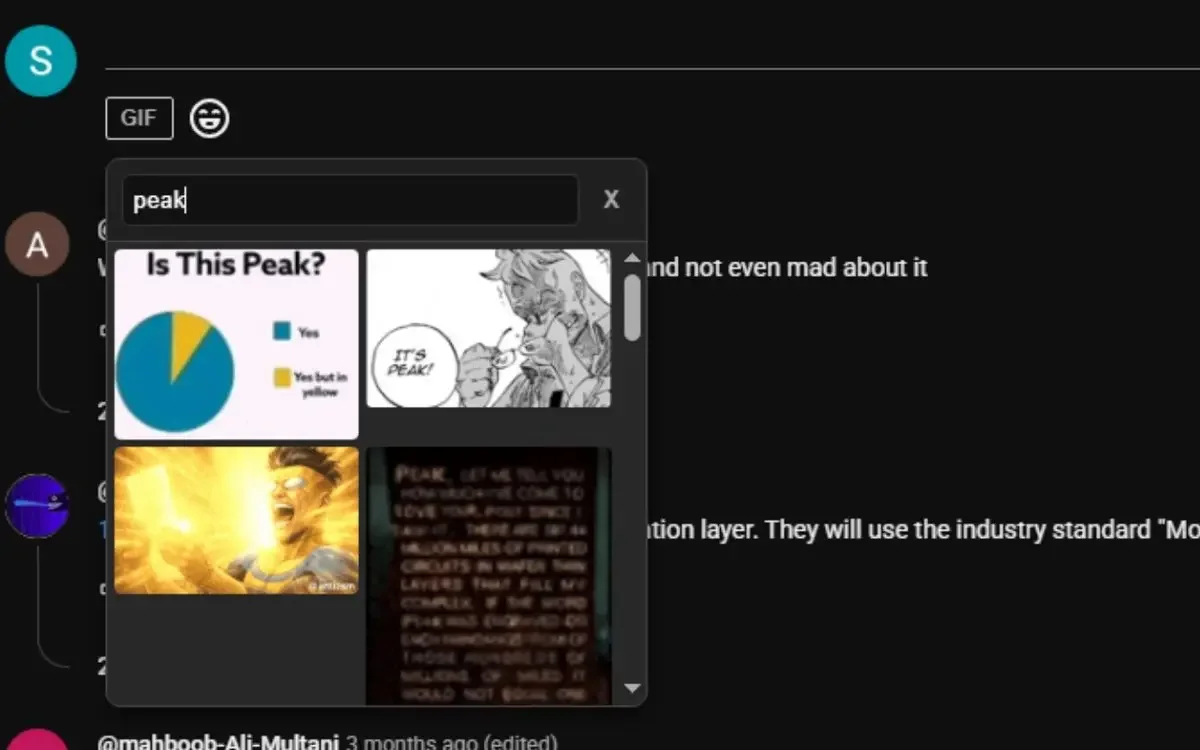Select the 'Is This Peak?' pie chart GIF
This screenshot has height=750, width=1200.
click(x=236, y=344)
